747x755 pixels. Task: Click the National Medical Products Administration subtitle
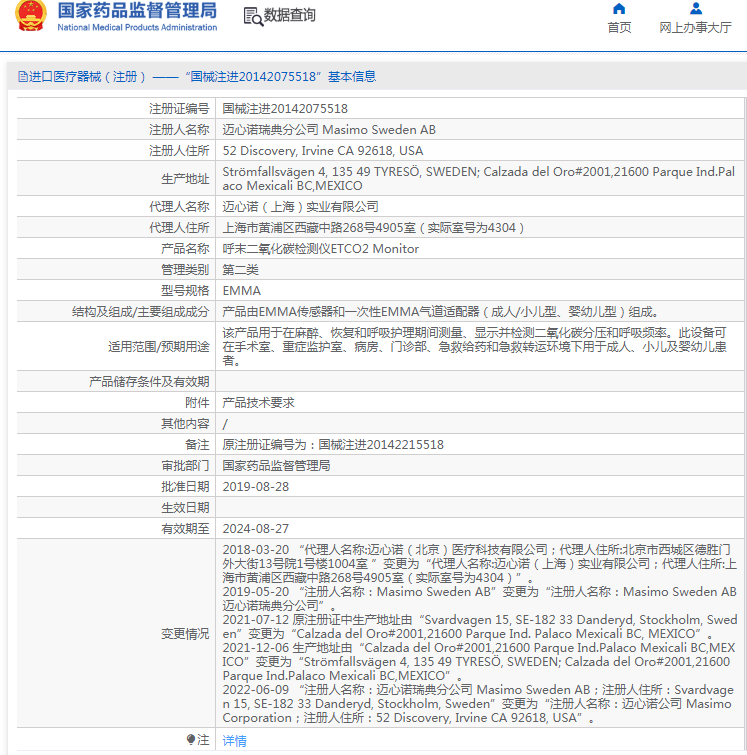137,28
